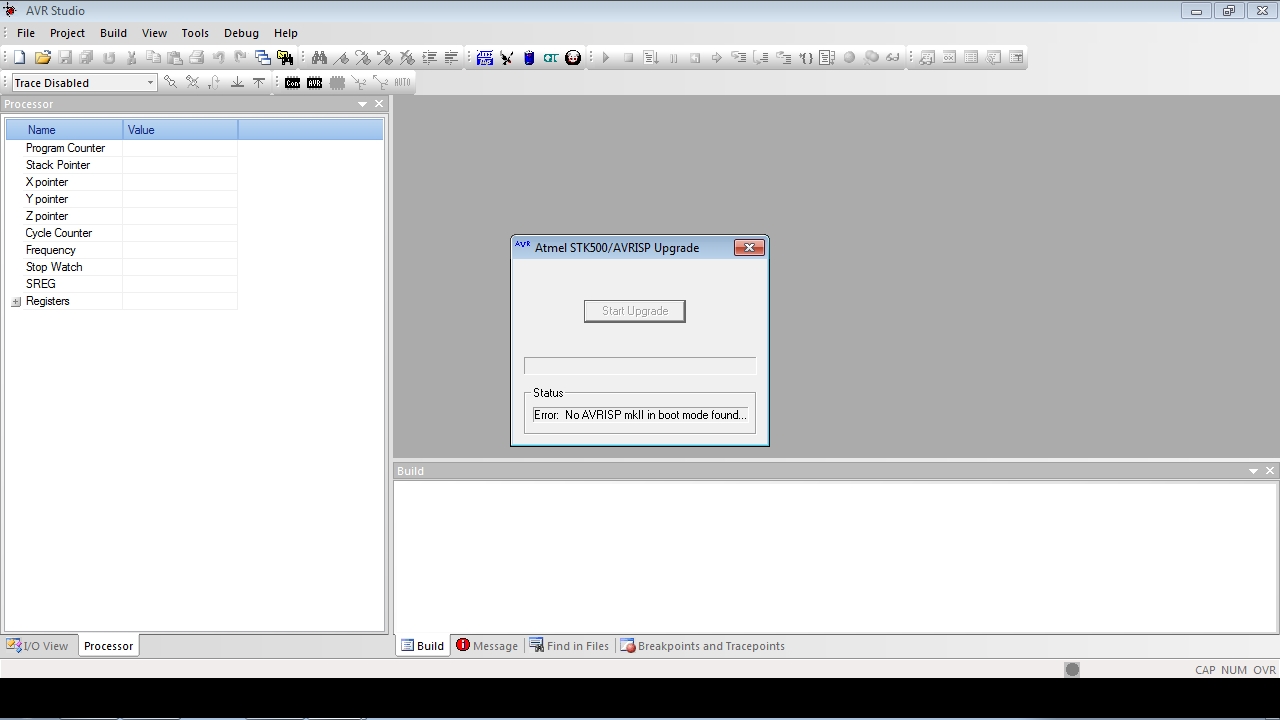Click the upgrade progress bar
This screenshot has width=1280, height=720.
point(640,366)
